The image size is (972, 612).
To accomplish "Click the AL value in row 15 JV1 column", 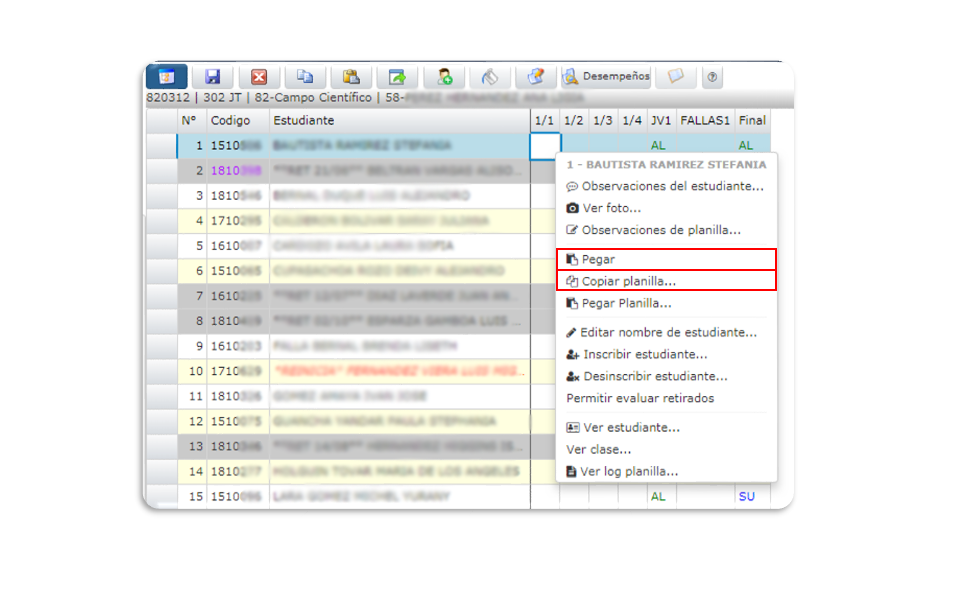I will click(x=658, y=497).
